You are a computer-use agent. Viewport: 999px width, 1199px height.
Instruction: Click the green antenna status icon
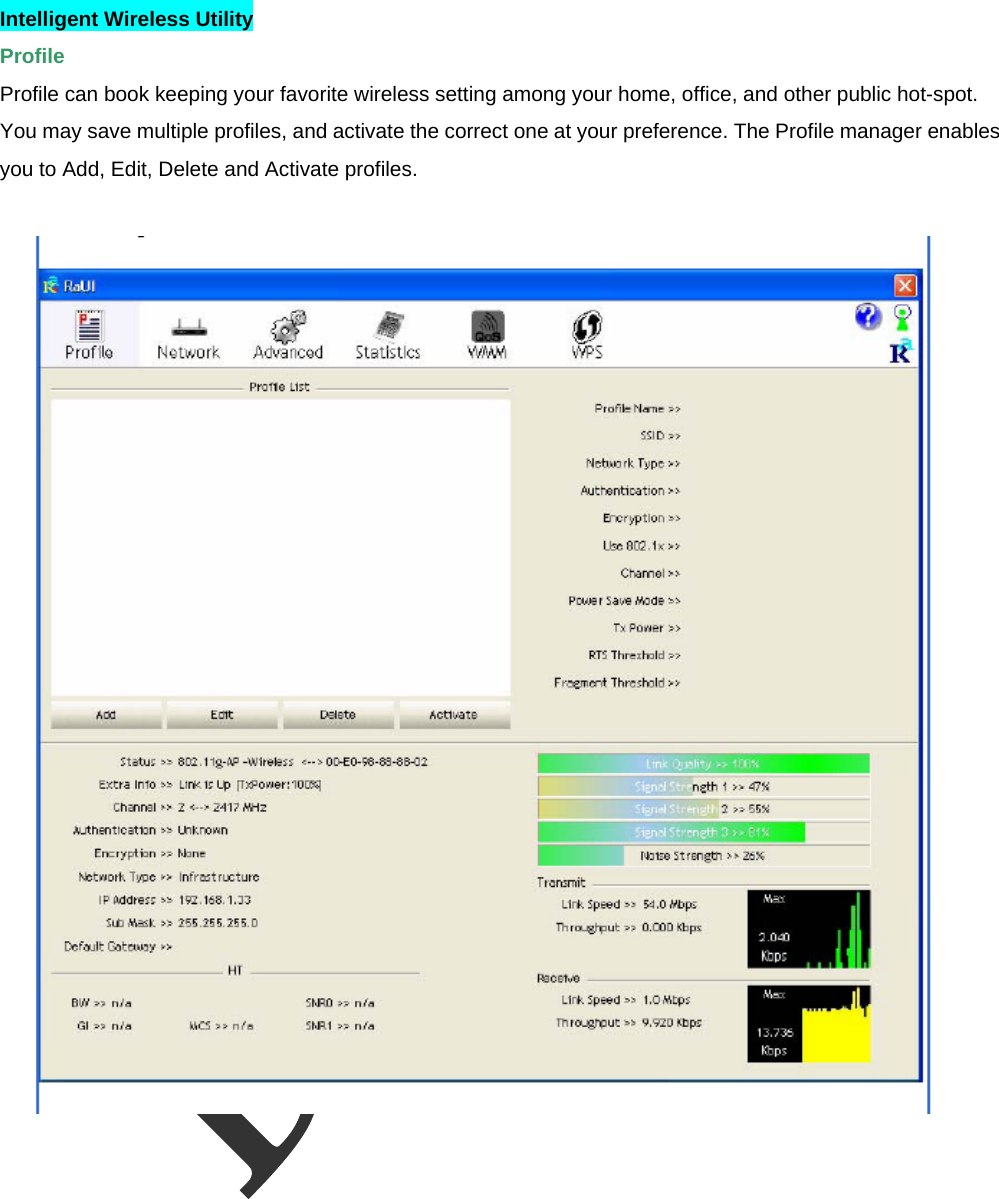coord(900,316)
